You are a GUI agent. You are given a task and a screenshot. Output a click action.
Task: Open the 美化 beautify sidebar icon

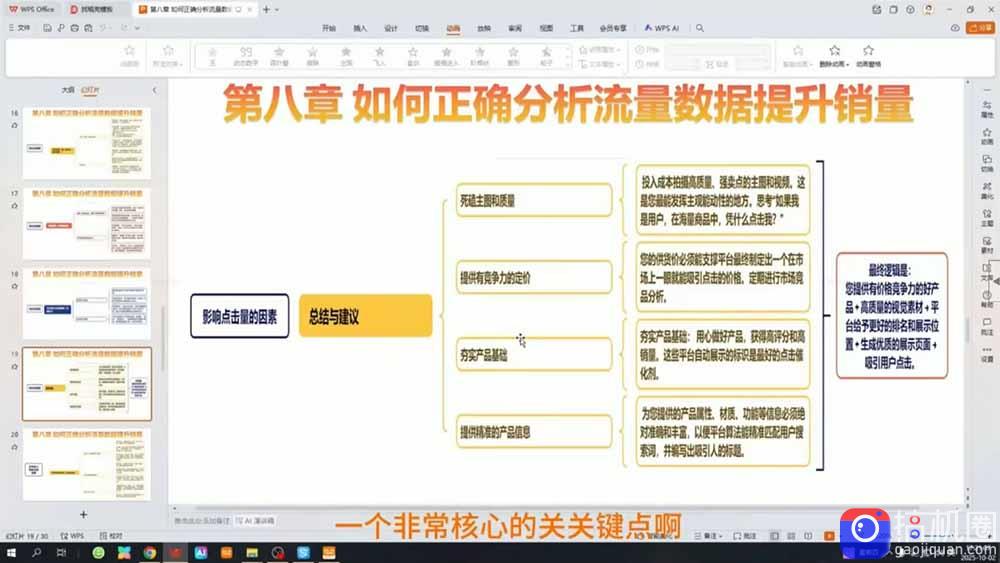(x=987, y=191)
